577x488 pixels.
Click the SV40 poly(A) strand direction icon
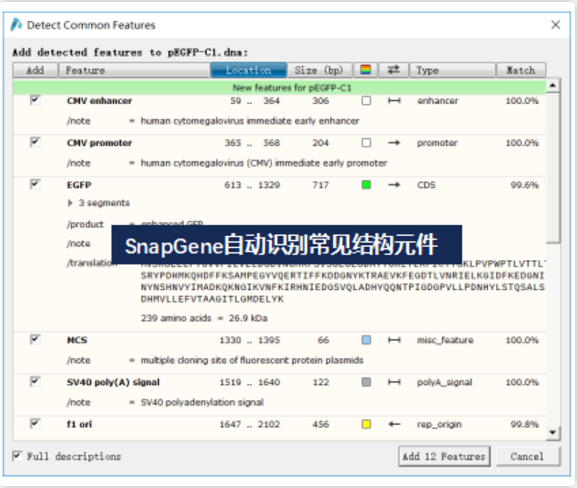394,382
